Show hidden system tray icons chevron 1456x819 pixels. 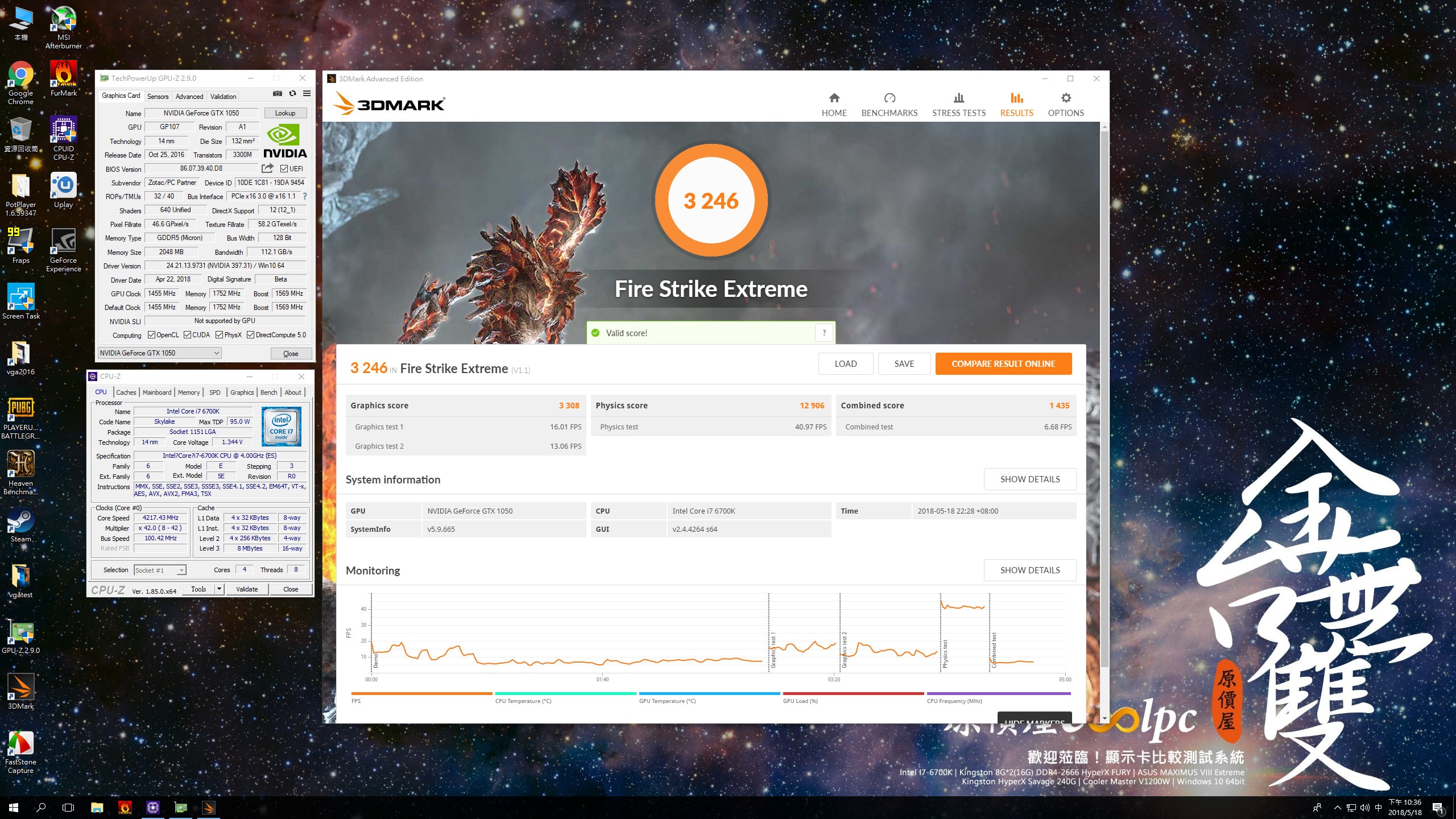click(x=1337, y=808)
